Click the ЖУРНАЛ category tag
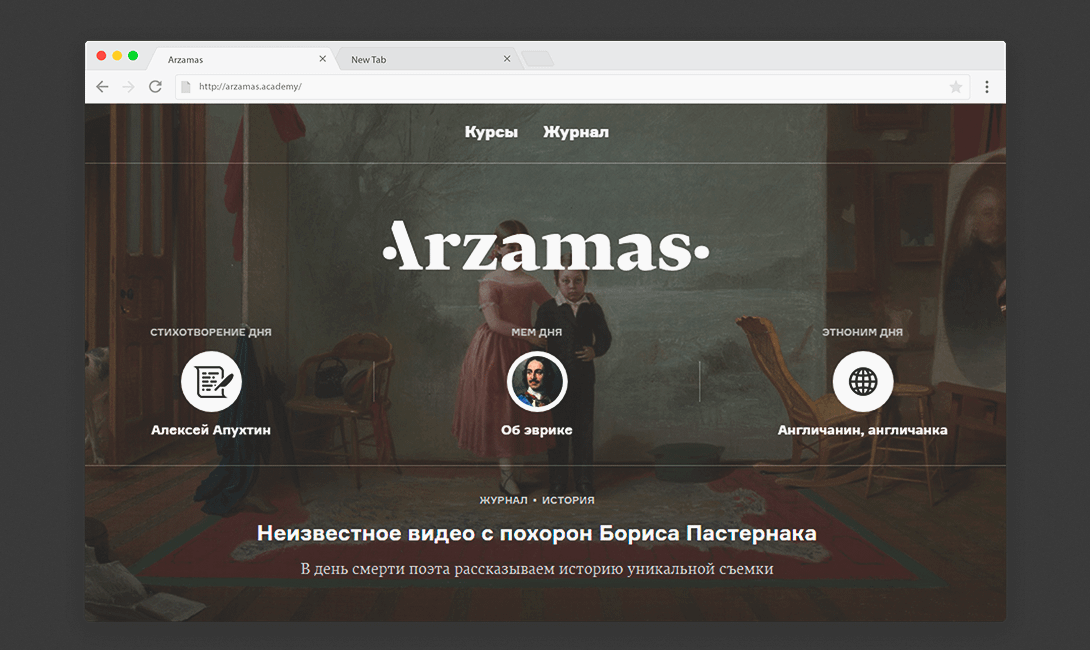 pyautogui.click(x=503, y=501)
